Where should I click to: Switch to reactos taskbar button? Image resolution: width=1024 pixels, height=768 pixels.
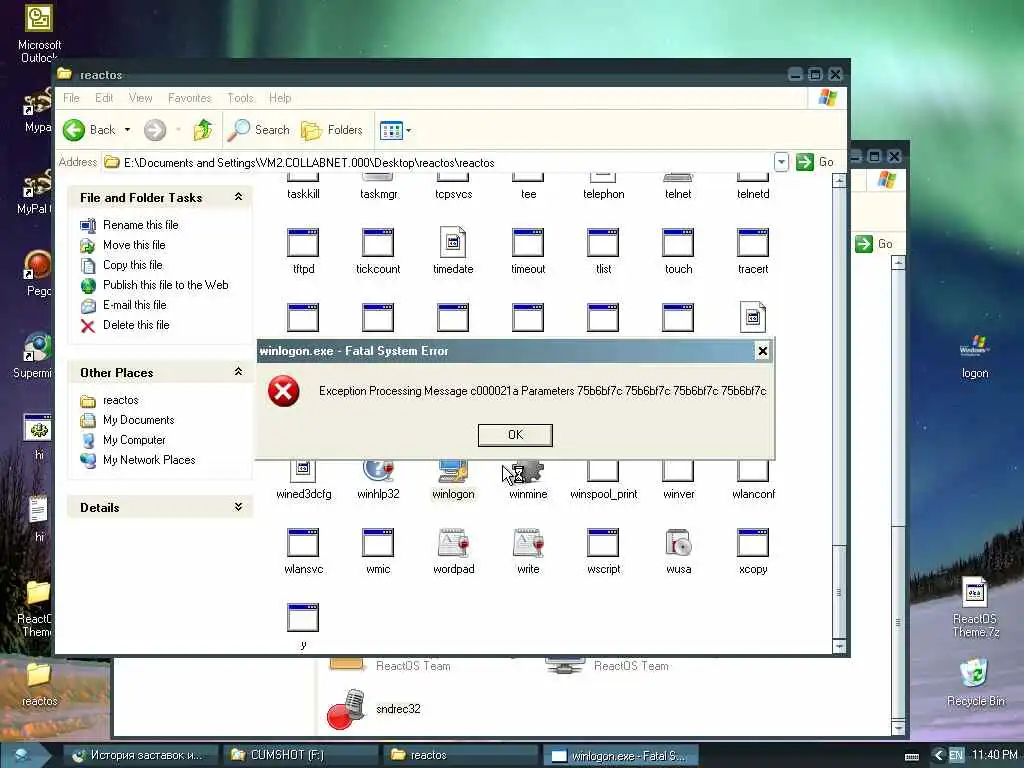(460, 755)
